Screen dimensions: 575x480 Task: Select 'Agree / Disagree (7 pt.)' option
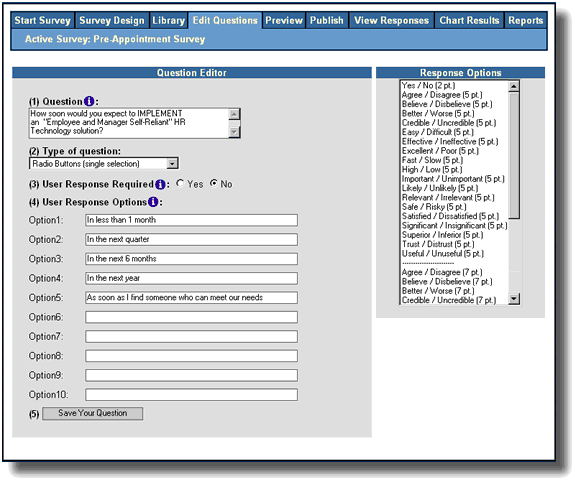[442, 272]
